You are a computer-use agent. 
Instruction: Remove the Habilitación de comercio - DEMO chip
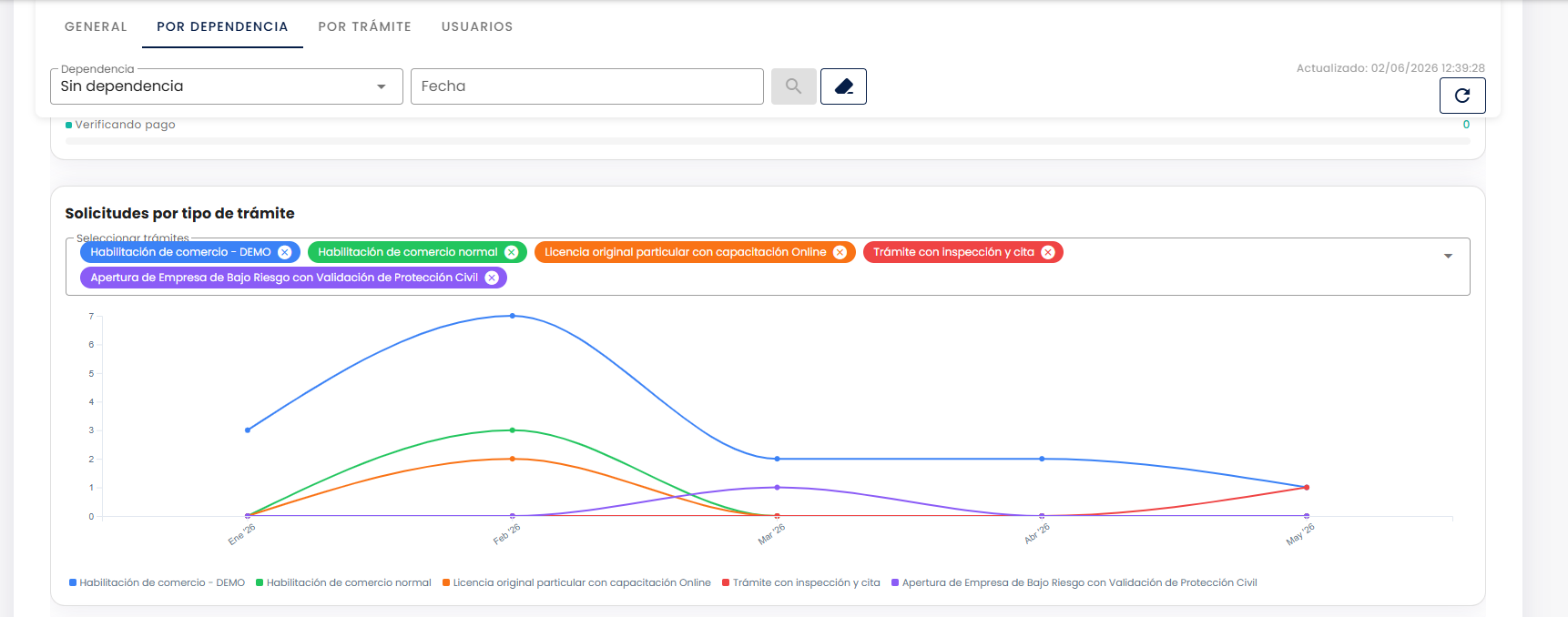[x=285, y=252]
